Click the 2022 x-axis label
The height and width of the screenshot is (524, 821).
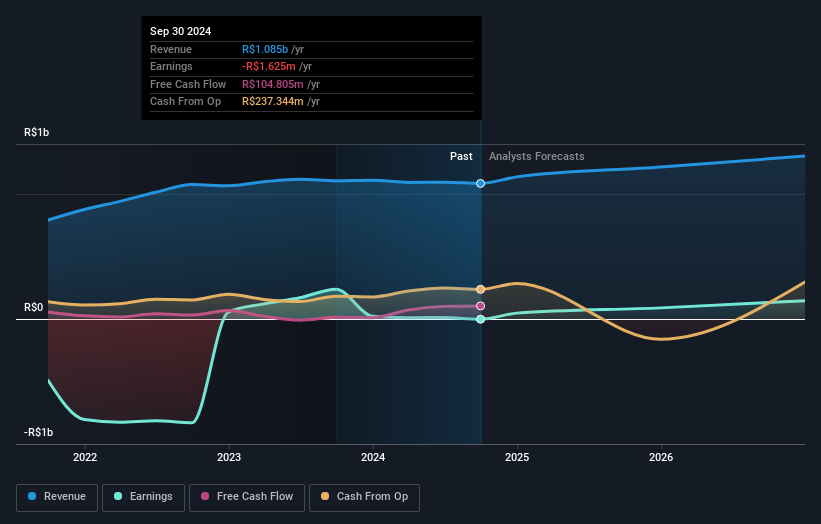tap(85, 458)
